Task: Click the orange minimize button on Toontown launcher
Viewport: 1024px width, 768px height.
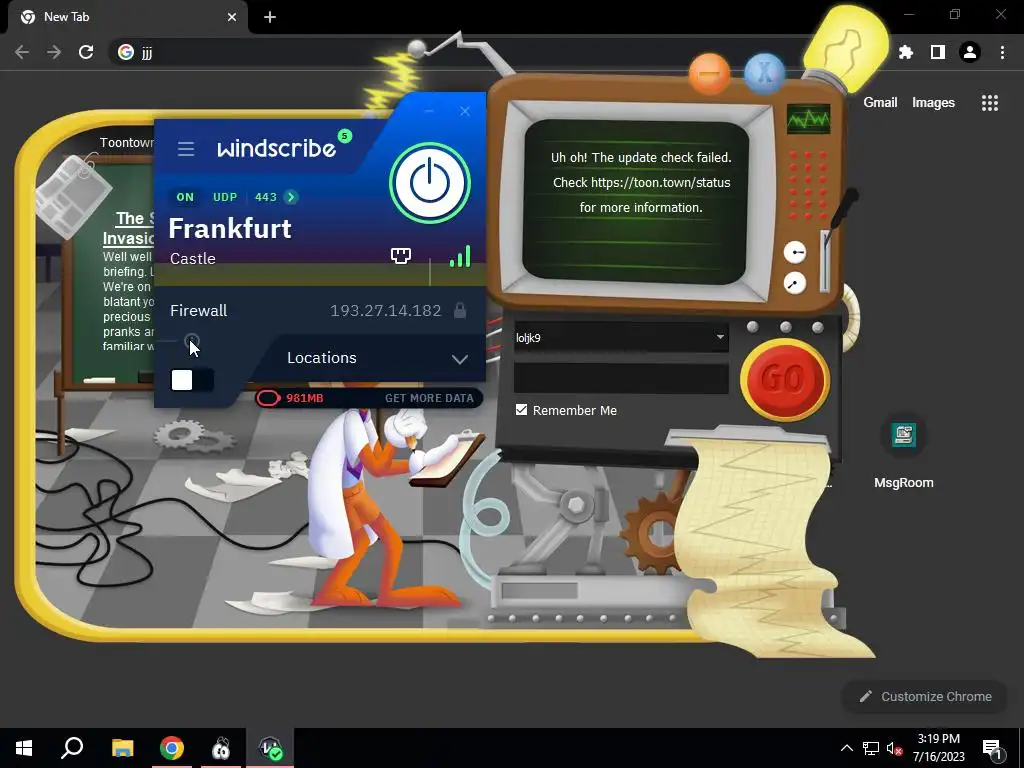Action: point(709,73)
